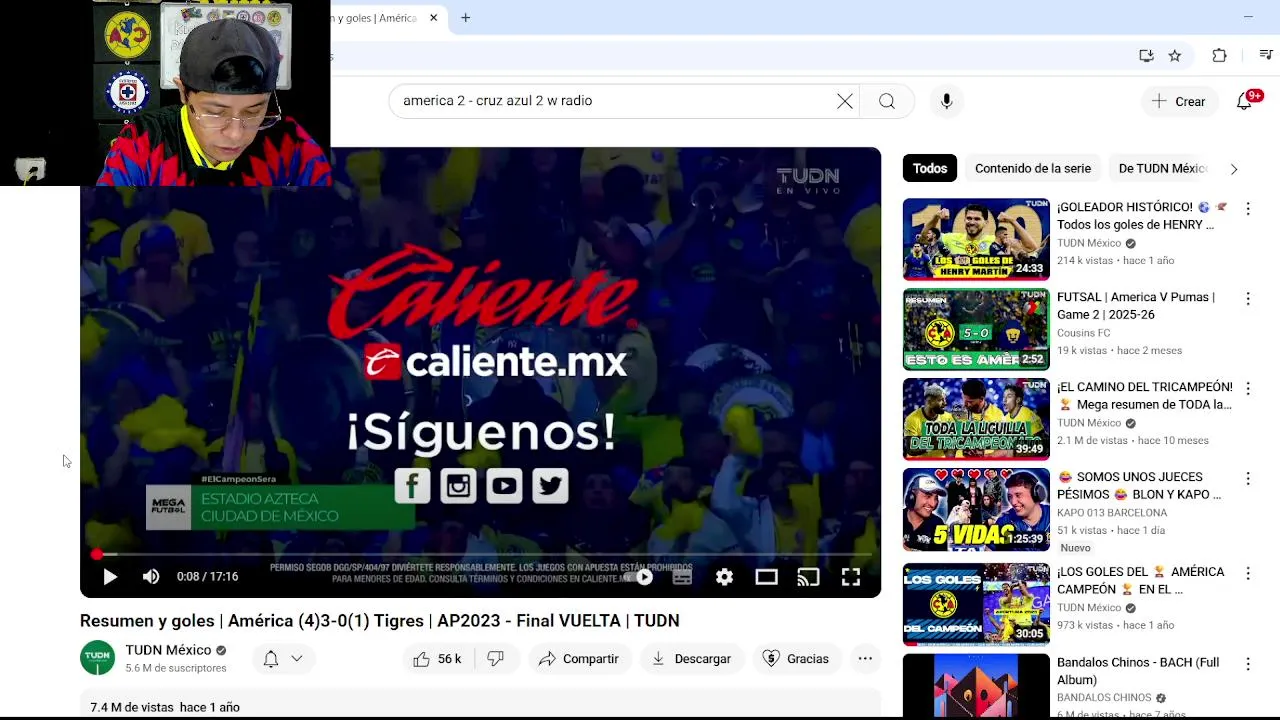Clear the search box with X icon
Image resolution: width=1280 pixels, height=720 pixels.
tap(845, 101)
